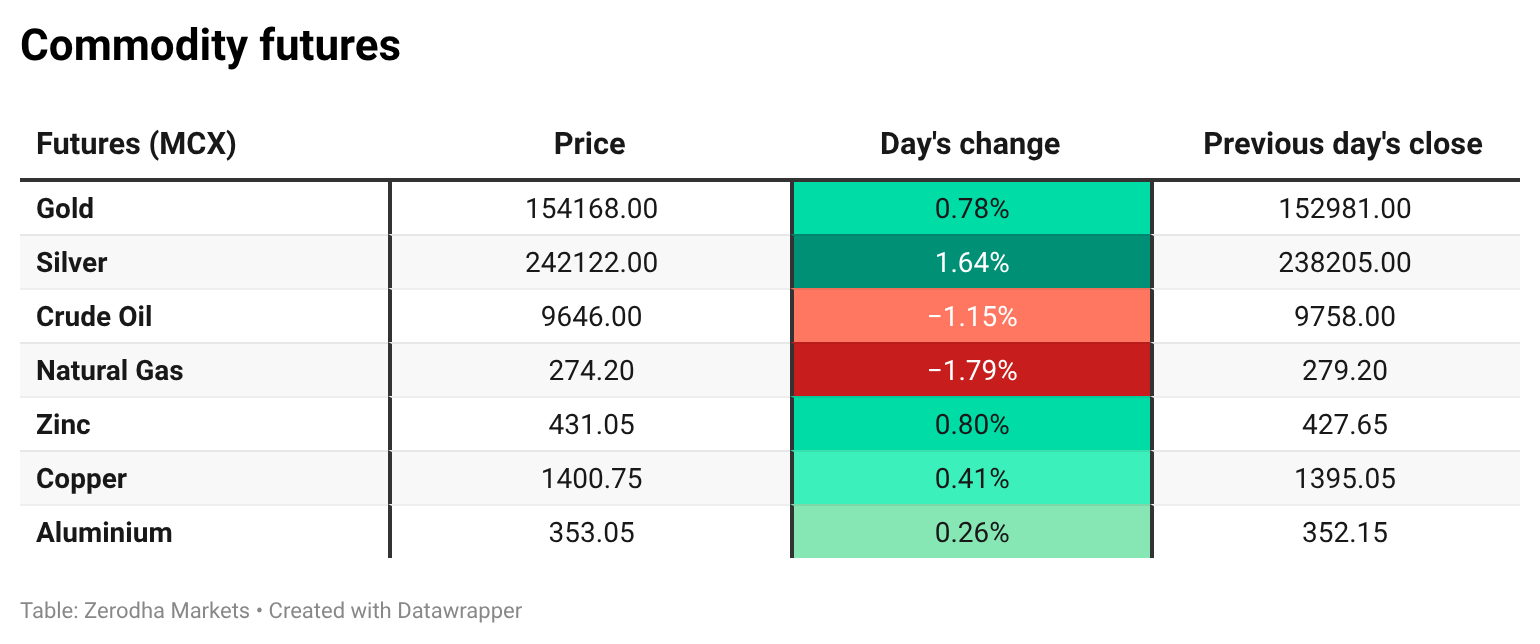Click Natural Gas dark red −1.79% cell

(x=972, y=371)
